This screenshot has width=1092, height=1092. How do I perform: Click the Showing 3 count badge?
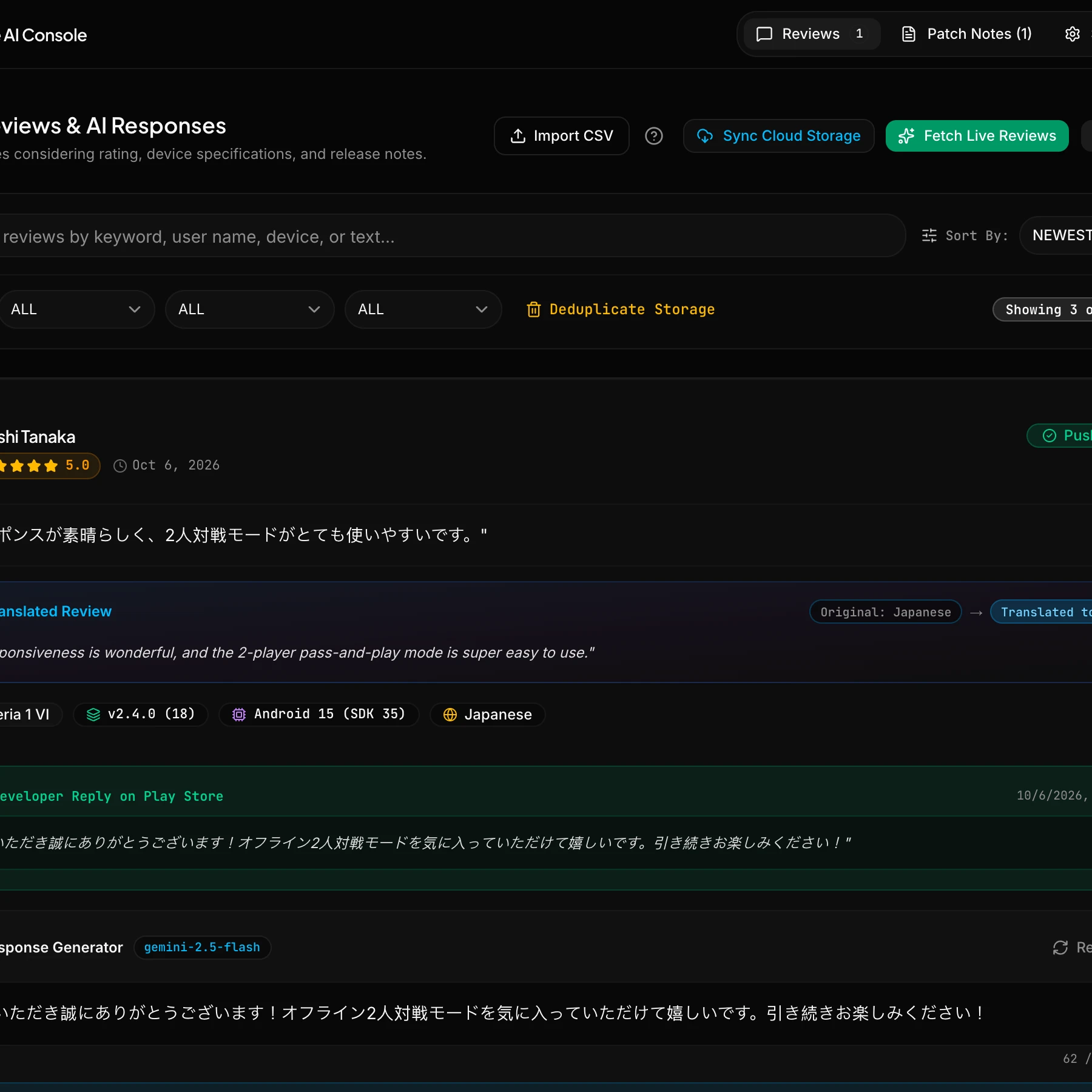point(1043,309)
